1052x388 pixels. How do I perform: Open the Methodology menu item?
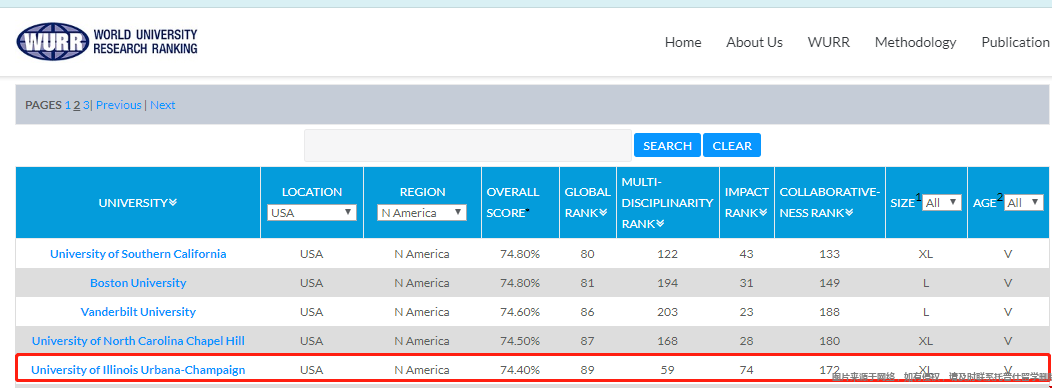(915, 42)
